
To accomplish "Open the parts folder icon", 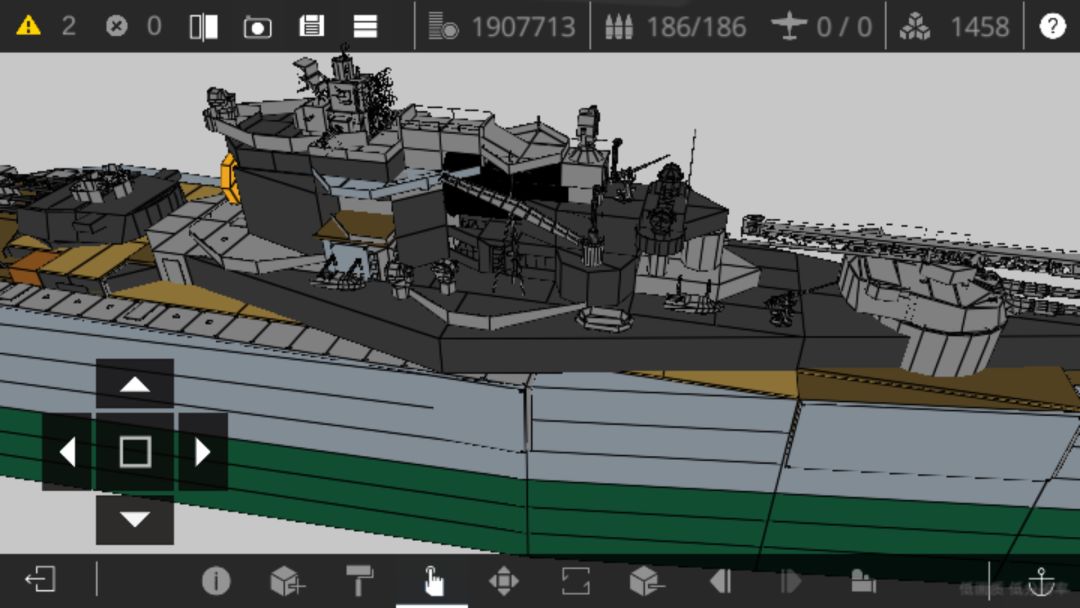I will [x=863, y=580].
